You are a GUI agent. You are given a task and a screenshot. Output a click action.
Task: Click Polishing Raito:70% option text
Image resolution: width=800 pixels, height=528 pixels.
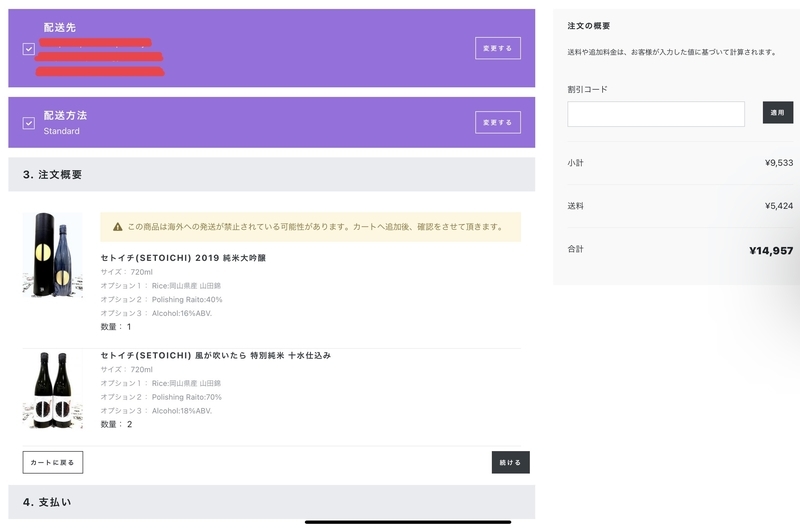(187, 397)
